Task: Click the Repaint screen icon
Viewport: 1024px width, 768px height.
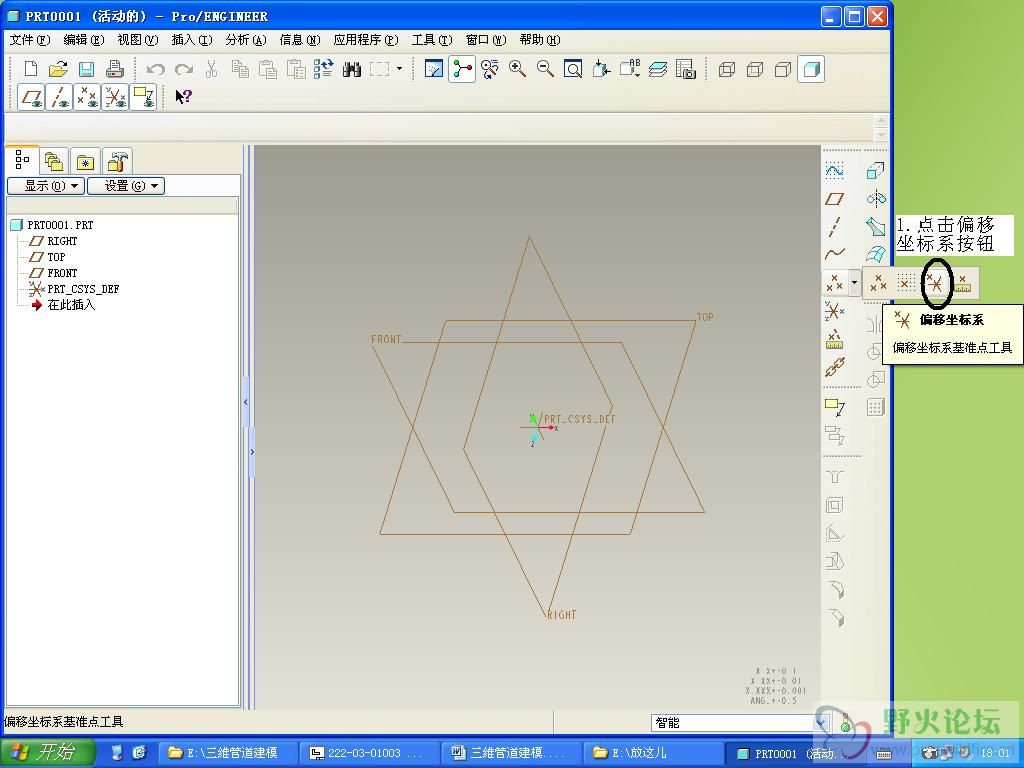Action: (x=434, y=69)
